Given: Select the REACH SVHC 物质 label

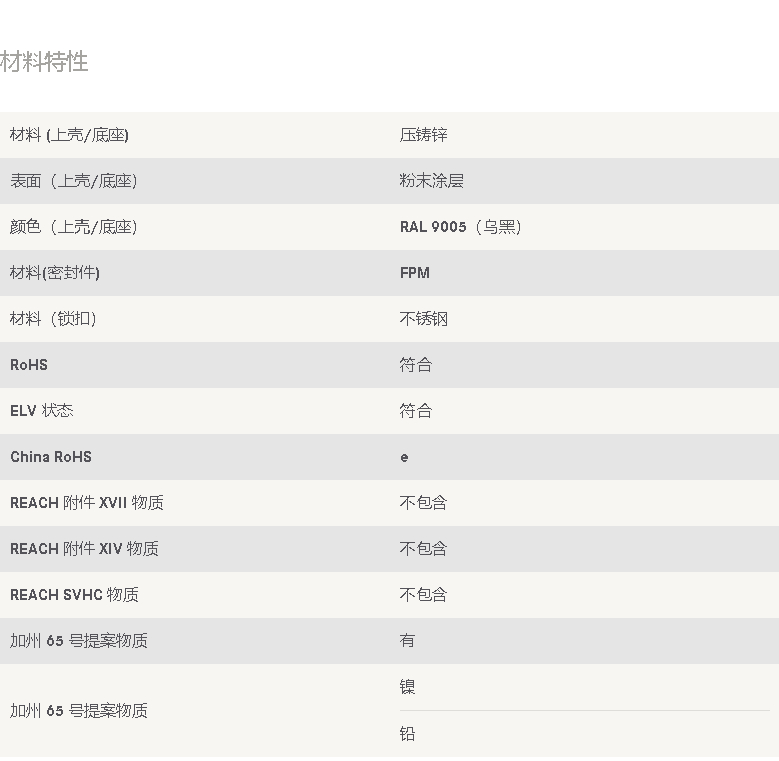Looking at the screenshot, I should click(74, 595).
